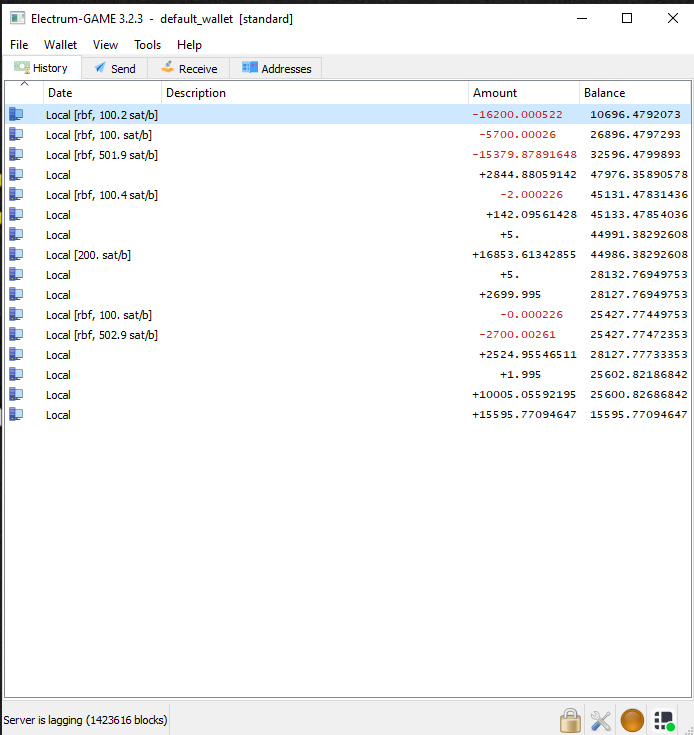Click the transaction icon for the -2.000226 row

pyautogui.click(x=16, y=195)
